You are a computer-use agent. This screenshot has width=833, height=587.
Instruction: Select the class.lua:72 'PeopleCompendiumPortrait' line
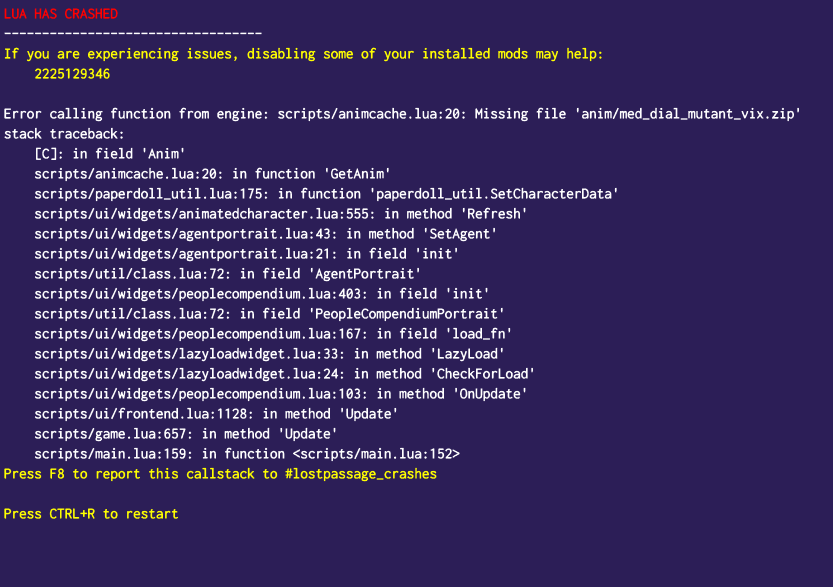[x=269, y=314]
